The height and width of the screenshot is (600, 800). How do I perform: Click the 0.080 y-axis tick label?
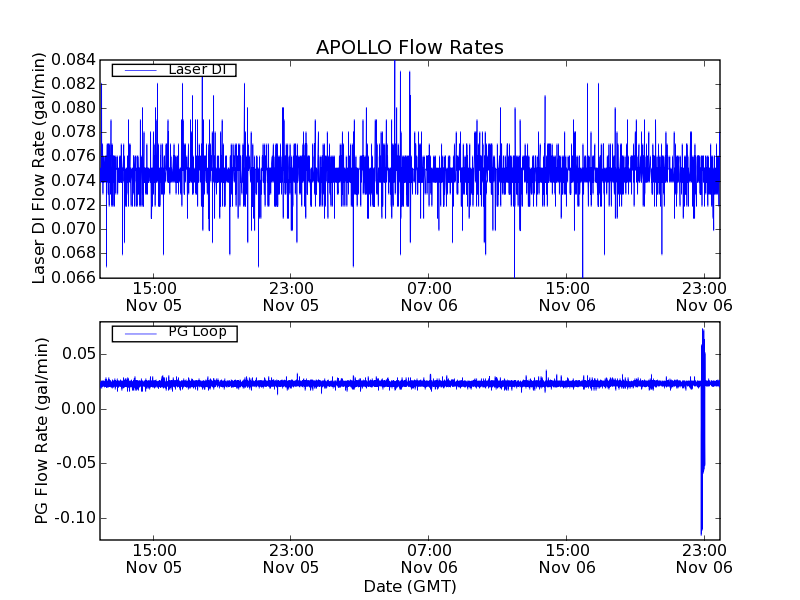[x=73, y=108]
